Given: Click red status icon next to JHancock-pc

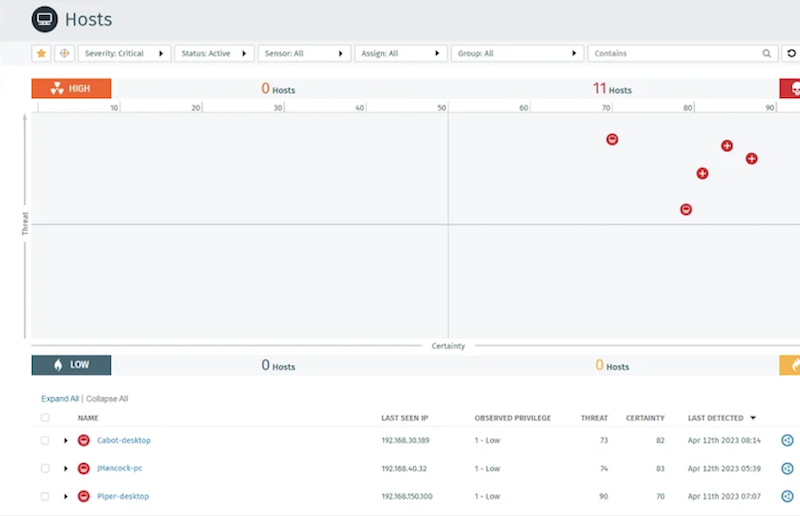Looking at the screenshot, I should [x=84, y=468].
